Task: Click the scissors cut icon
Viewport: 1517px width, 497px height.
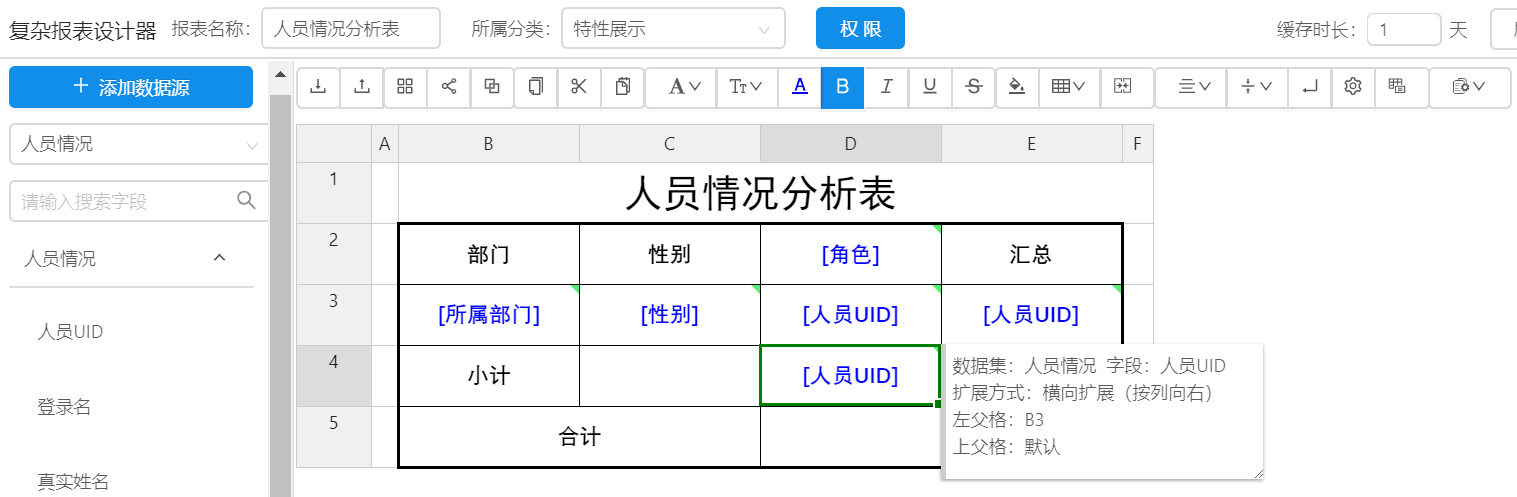Action: pyautogui.click(x=579, y=87)
